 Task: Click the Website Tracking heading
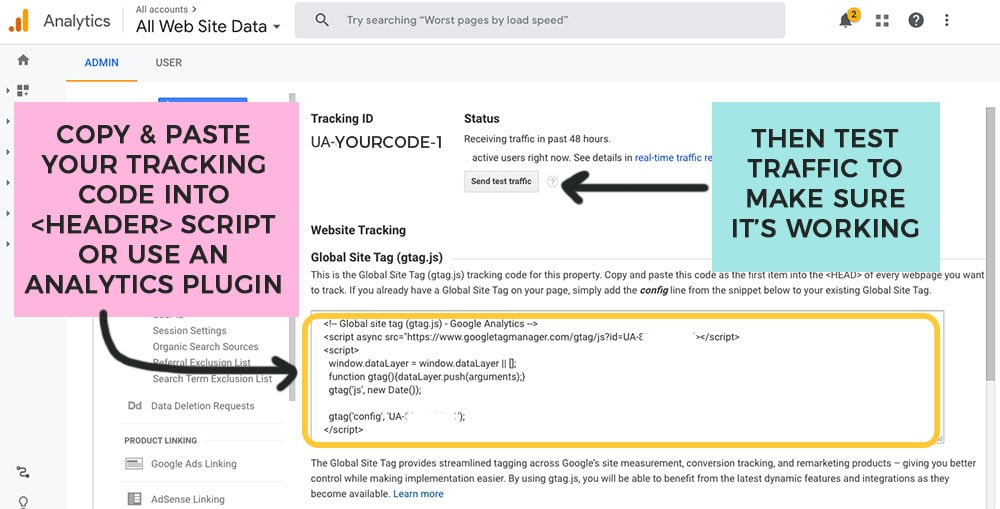coord(358,230)
